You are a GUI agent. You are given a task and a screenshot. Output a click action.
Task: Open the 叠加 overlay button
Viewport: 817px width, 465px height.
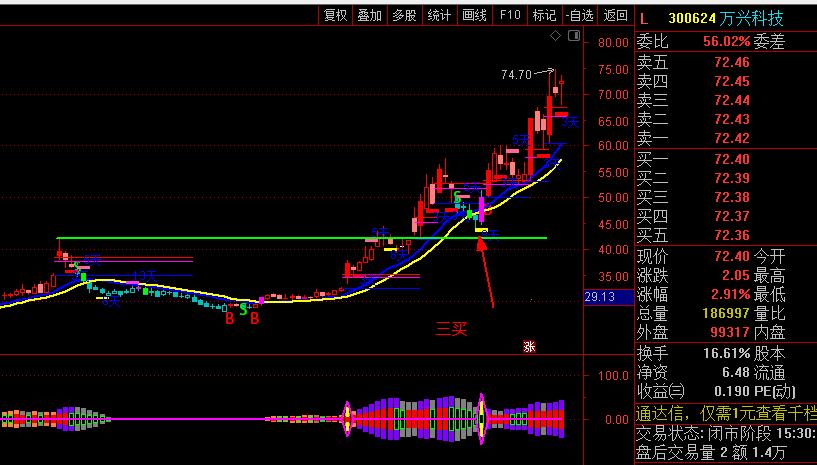pos(369,15)
